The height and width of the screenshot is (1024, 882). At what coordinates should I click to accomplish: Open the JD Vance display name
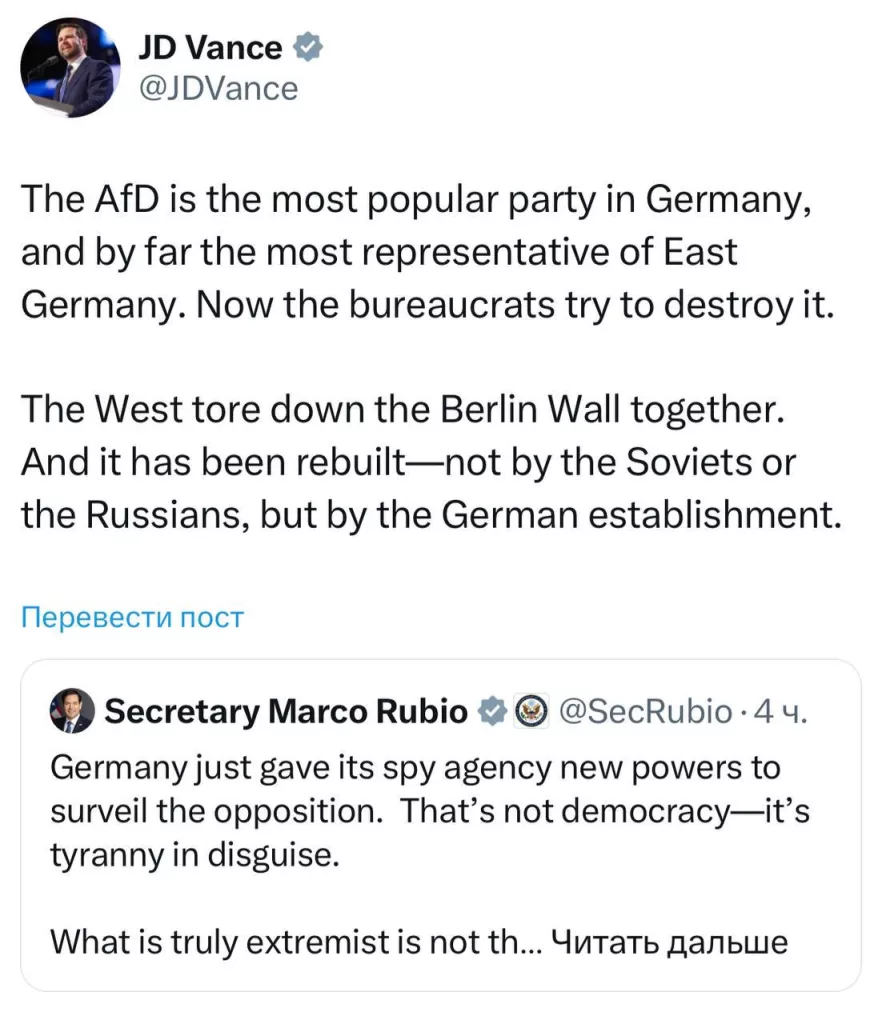(210, 48)
